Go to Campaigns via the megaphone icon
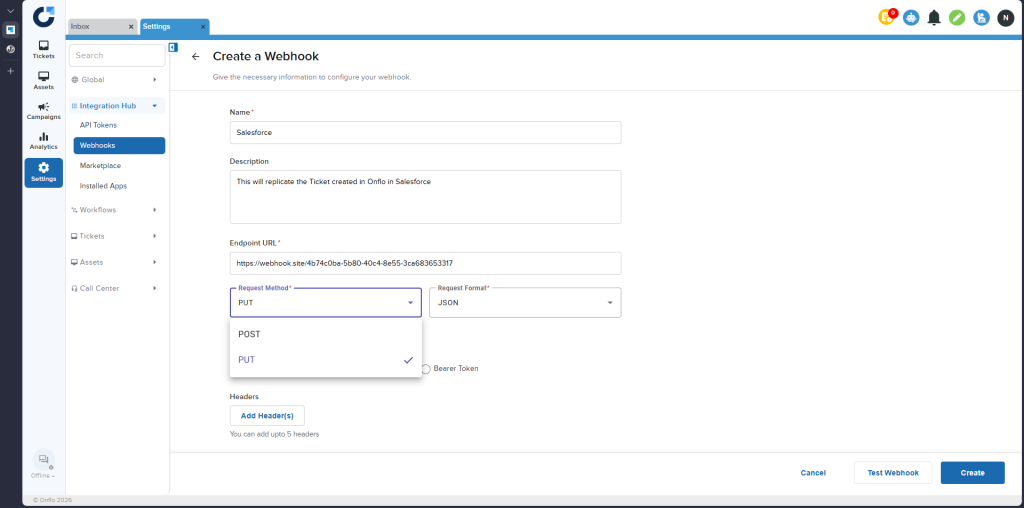Image resolution: width=1024 pixels, height=508 pixels. 44,111
